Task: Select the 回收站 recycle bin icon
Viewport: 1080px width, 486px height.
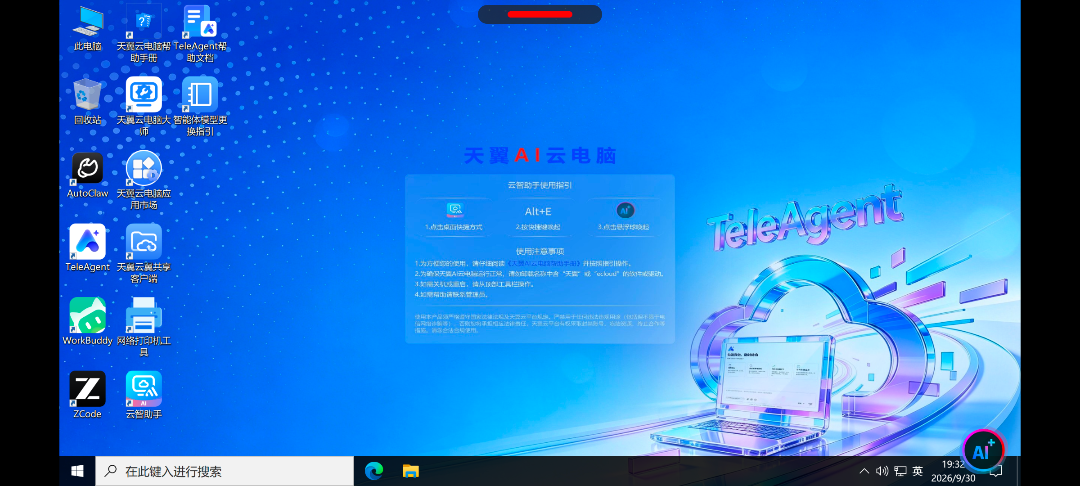Action: [87, 101]
